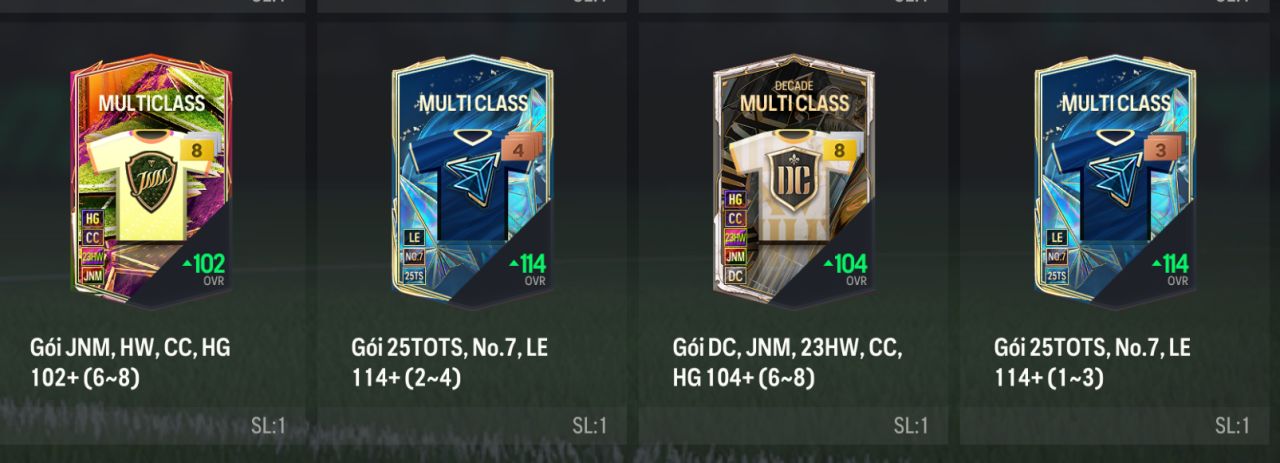
Task: Open Gói 25TOTS, No.7, LE 114+ (2~4)
Action: [x=450, y=363]
